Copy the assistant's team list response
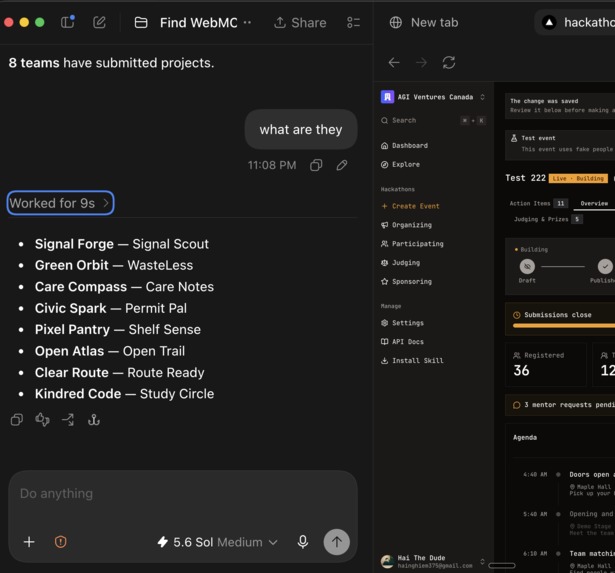The height and width of the screenshot is (573, 615). pos(17,420)
